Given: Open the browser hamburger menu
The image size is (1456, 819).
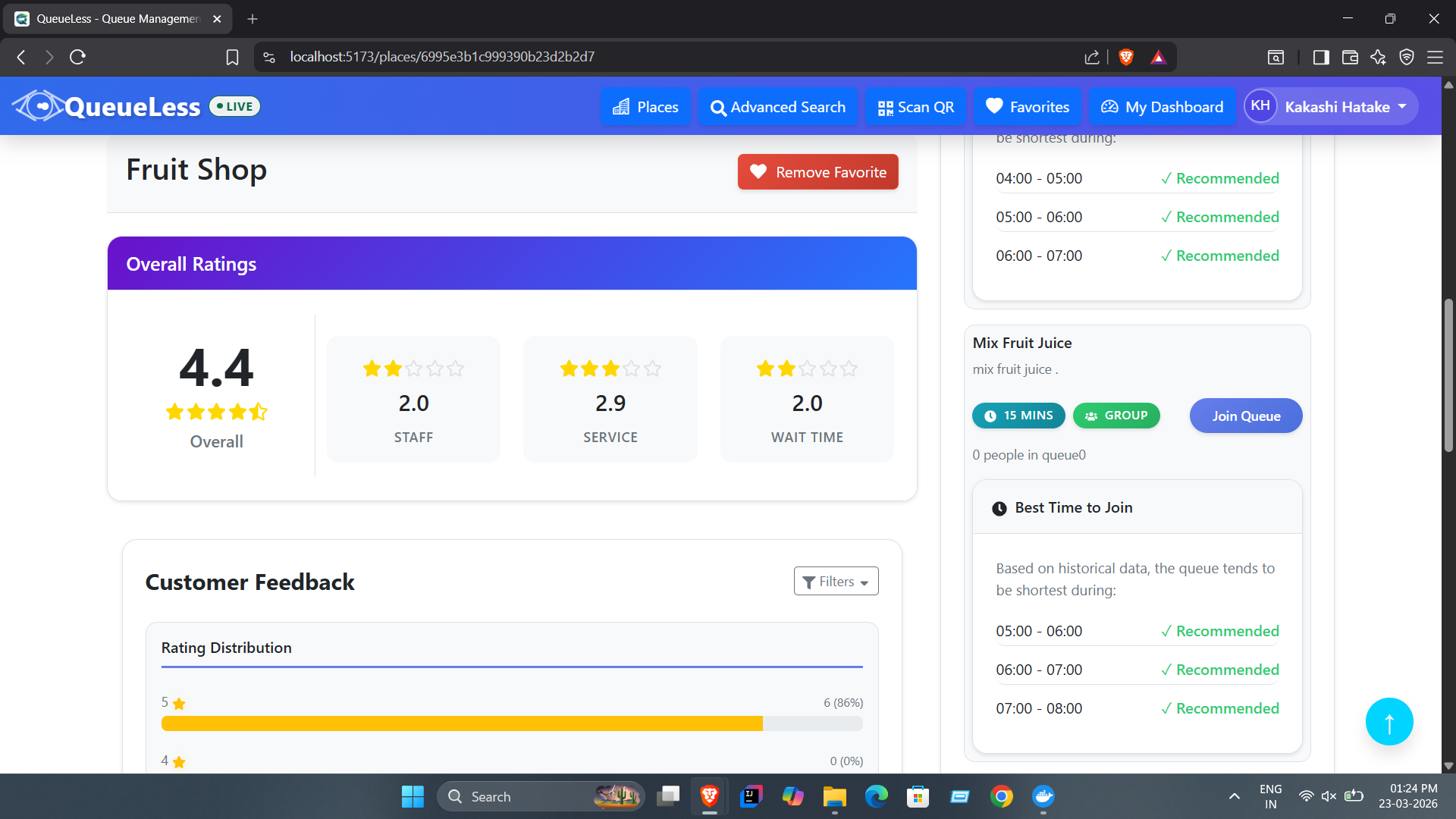Looking at the screenshot, I should pyautogui.click(x=1435, y=57).
